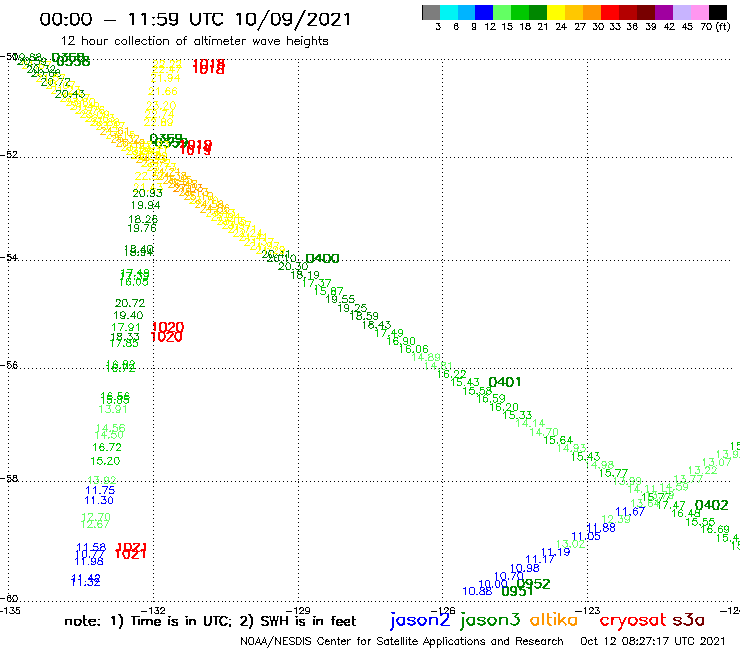Click the wave height value 15.20

click(105, 461)
